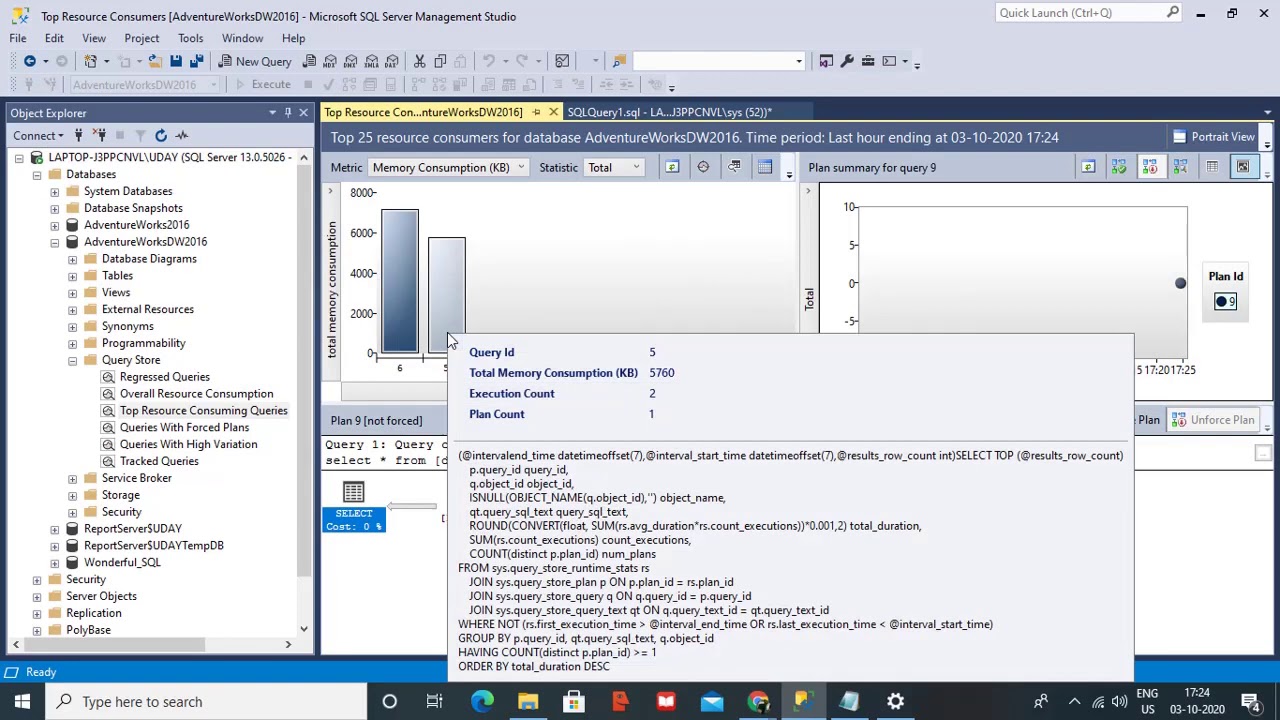Click the Save All disks icon
This screenshot has height=720, width=1280.
tap(196, 61)
